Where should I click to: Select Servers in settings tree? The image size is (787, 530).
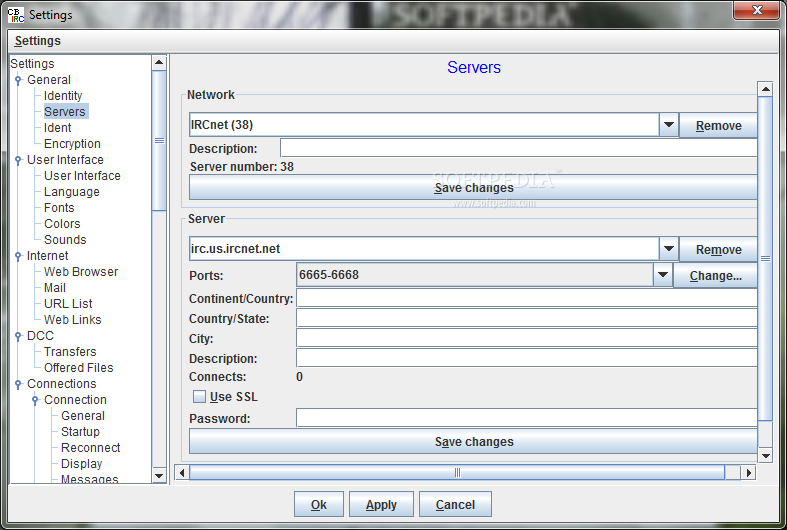(65, 111)
